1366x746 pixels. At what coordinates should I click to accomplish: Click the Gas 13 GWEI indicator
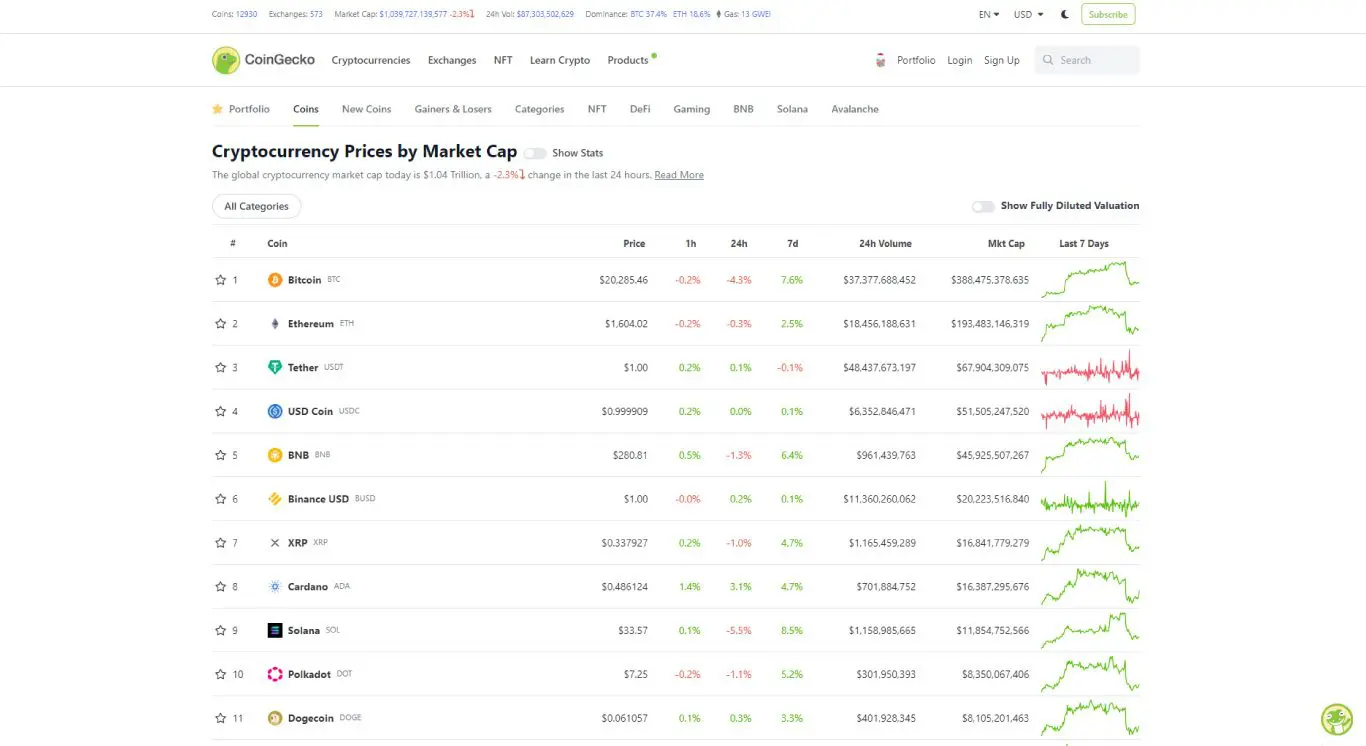pyautogui.click(x=743, y=15)
